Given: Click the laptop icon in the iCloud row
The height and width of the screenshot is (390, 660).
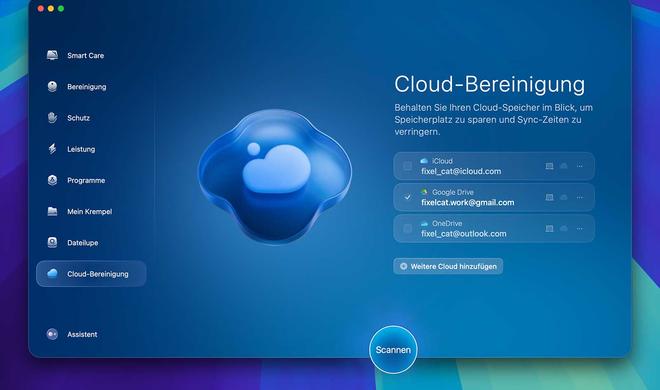Looking at the screenshot, I should pos(549,166).
